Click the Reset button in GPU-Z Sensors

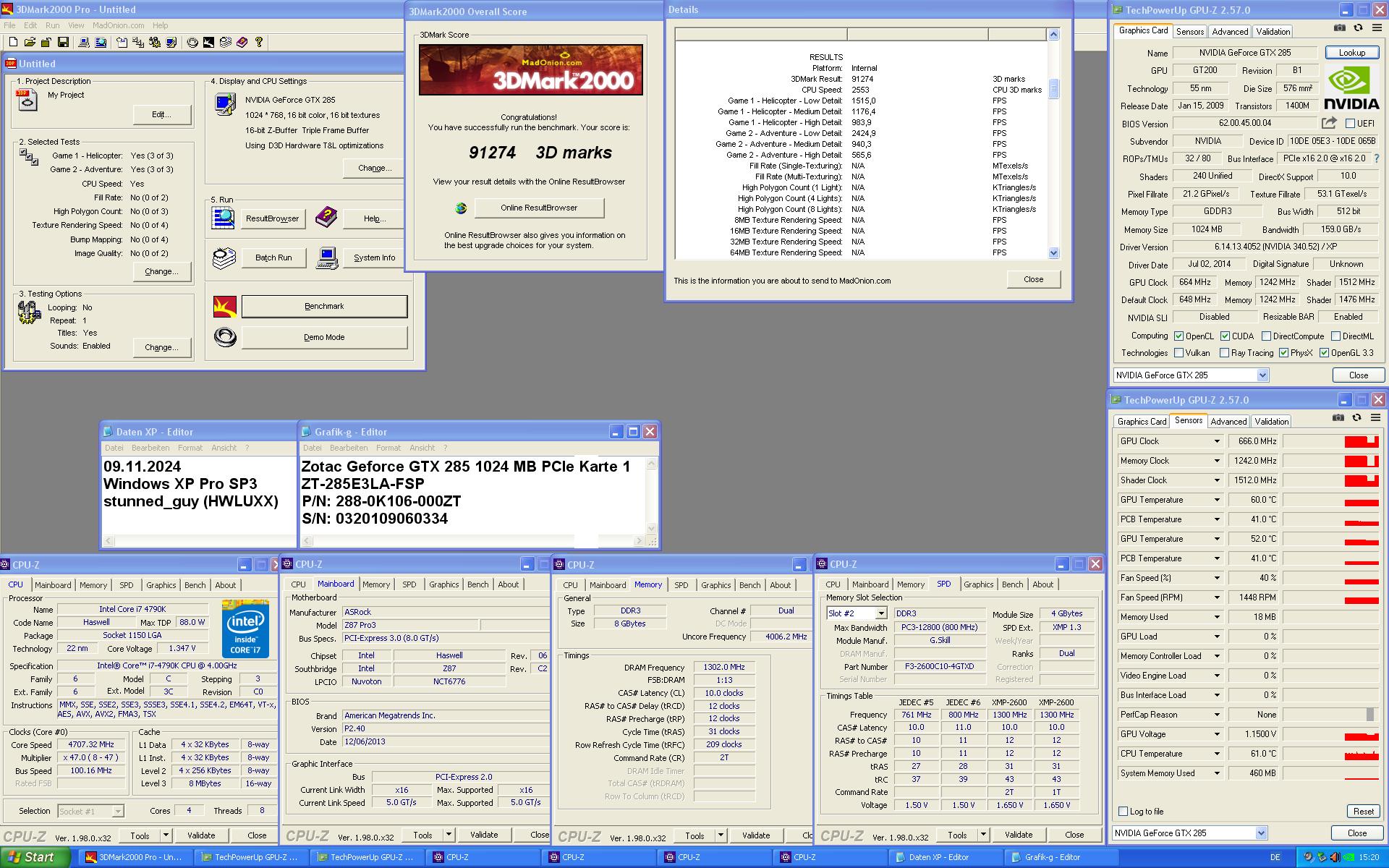click(1363, 812)
